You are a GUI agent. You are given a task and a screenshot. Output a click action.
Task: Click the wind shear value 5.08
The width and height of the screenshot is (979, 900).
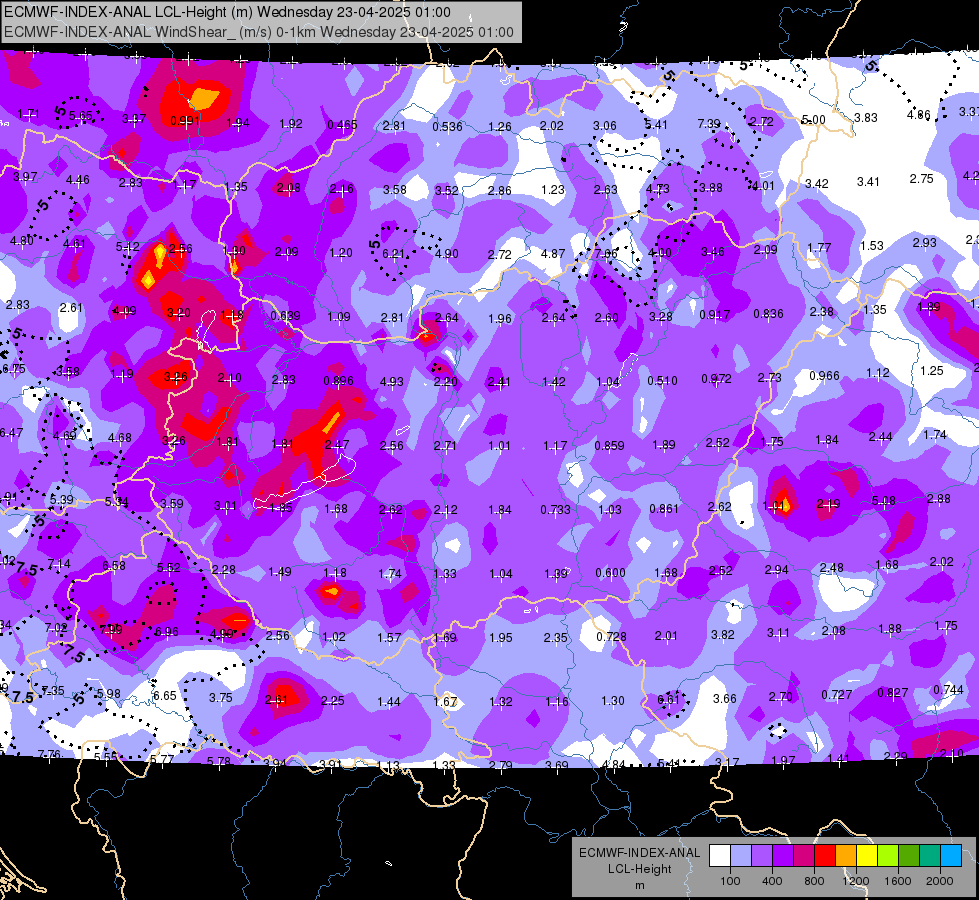883,501
